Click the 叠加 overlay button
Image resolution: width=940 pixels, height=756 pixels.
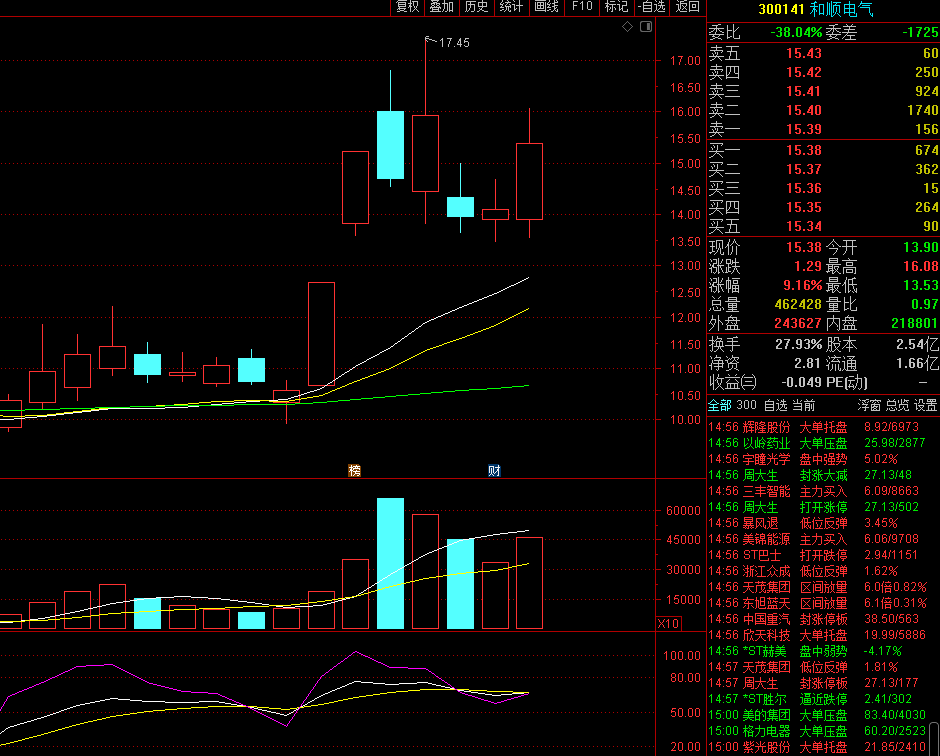click(x=442, y=7)
